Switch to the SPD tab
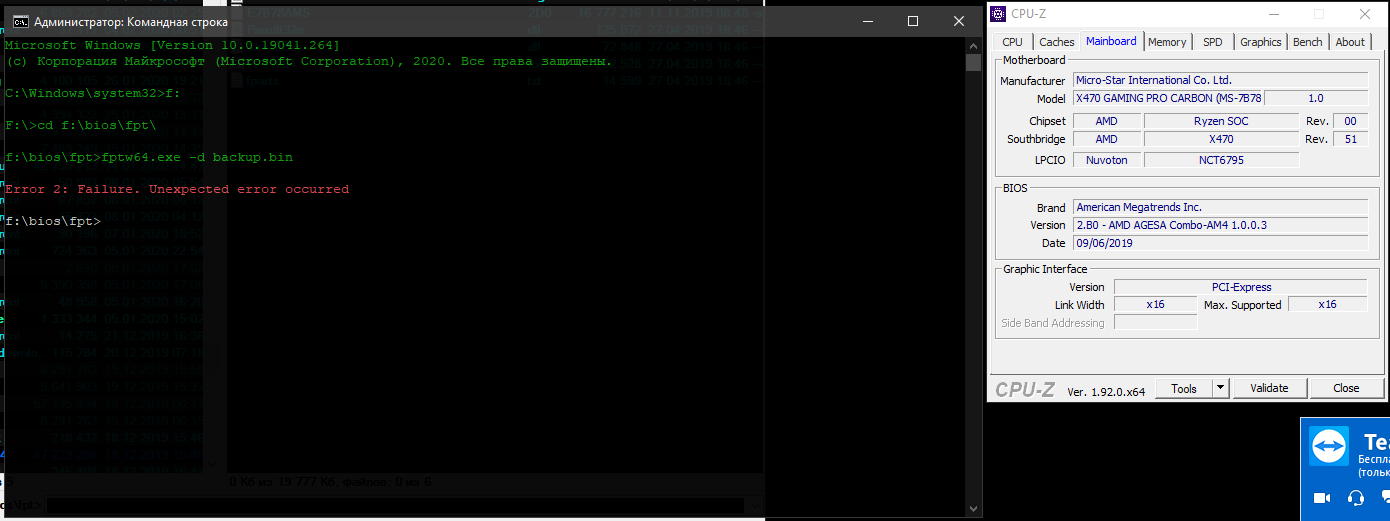Screen dimensions: 1390x521 1212,42
